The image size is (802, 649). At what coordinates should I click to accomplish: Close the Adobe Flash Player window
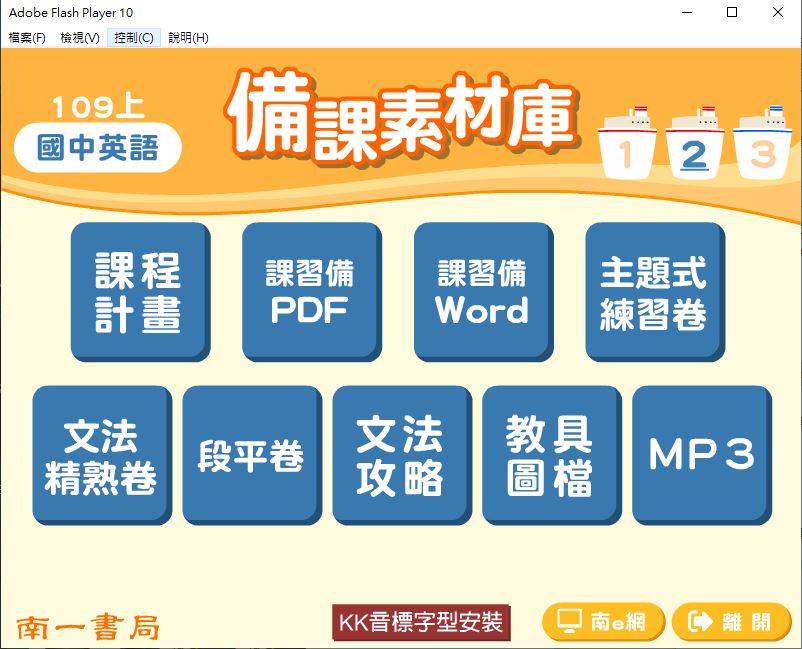[x=777, y=12]
